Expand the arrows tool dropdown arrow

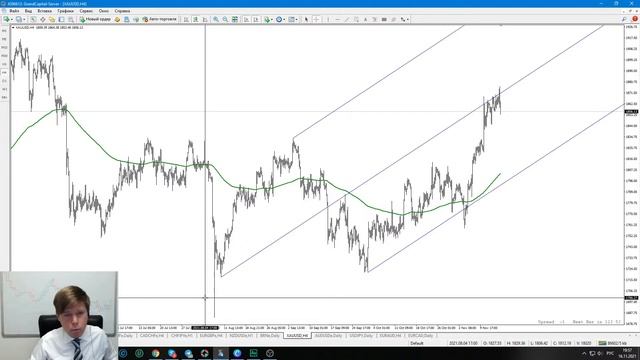click(x=408, y=19)
